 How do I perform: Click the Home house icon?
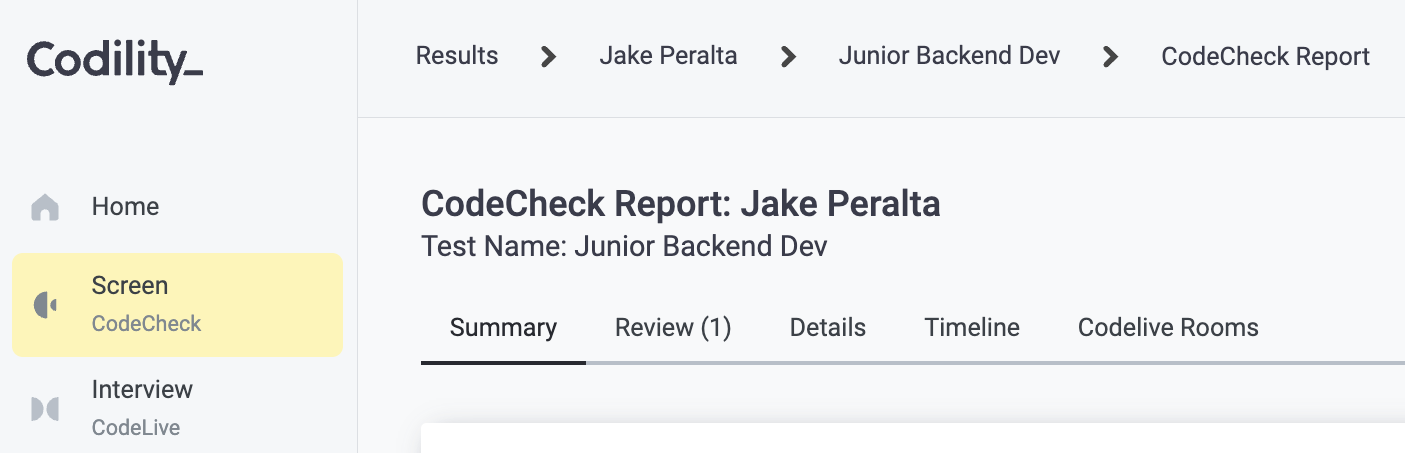pos(45,207)
